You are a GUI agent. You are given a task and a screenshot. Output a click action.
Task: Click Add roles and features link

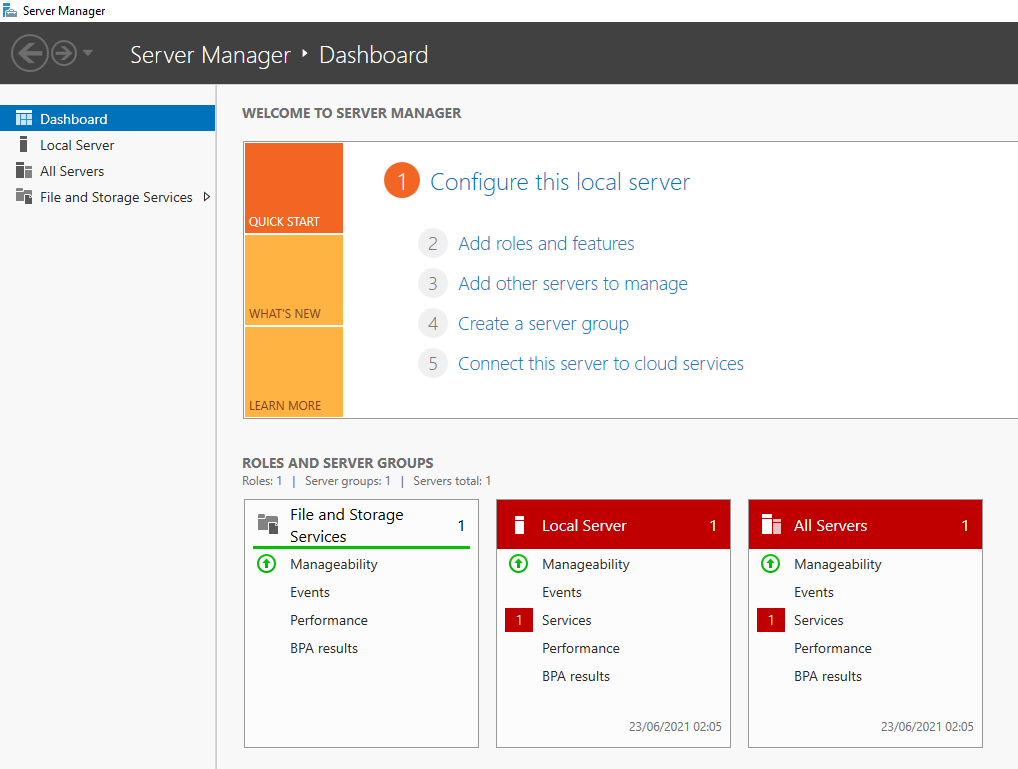(546, 244)
